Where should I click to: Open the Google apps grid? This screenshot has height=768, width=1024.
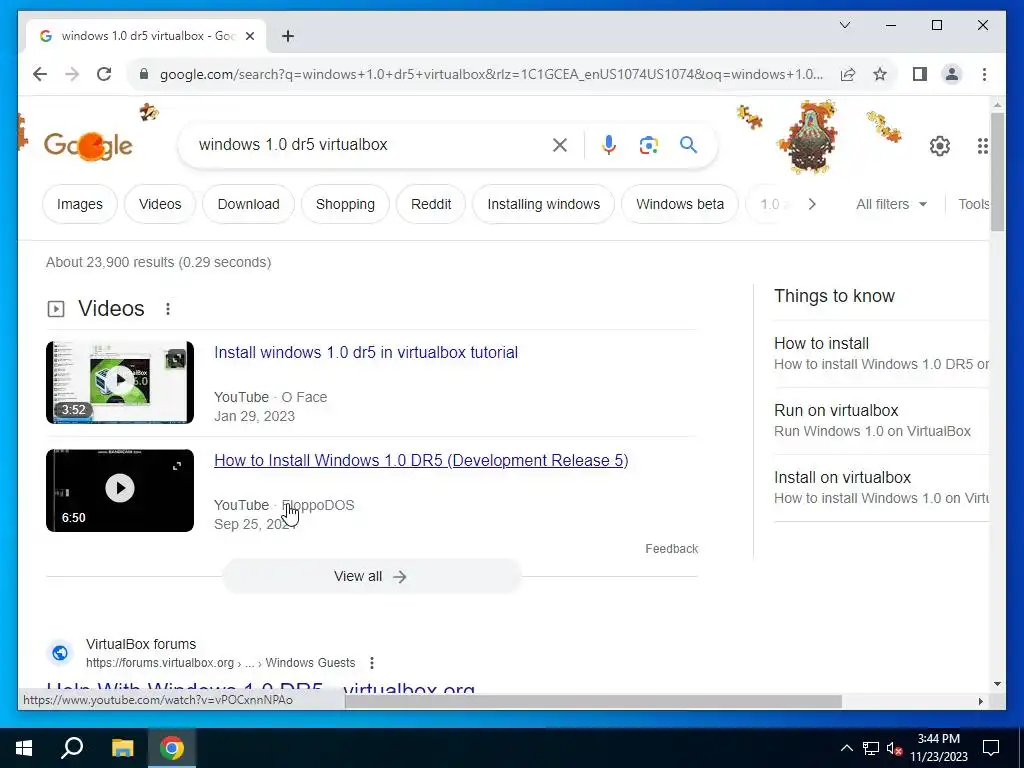pyautogui.click(x=982, y=146)
